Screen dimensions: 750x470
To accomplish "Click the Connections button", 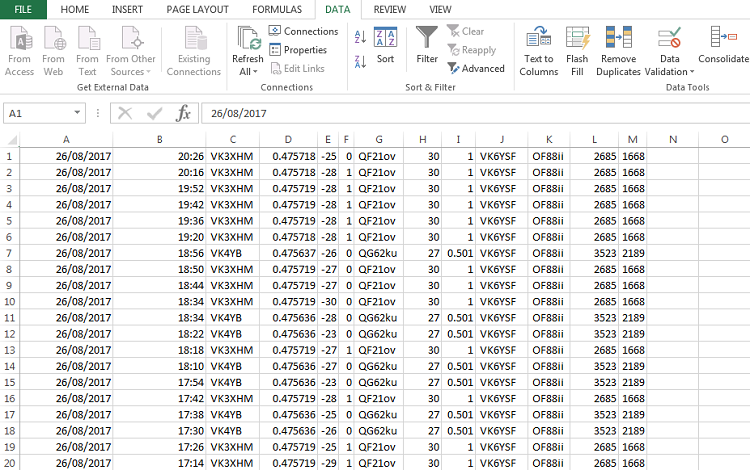I will click(303, 31).
